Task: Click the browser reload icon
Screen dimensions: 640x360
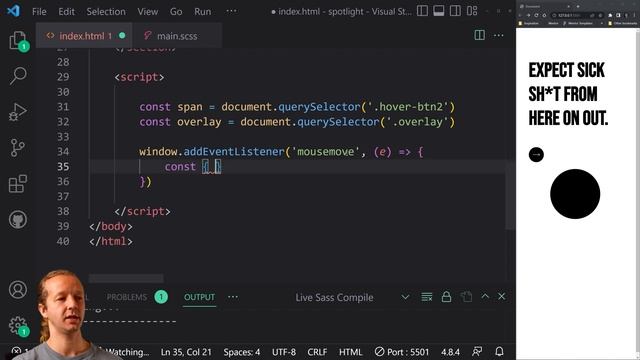Action: tap(536, 15)
